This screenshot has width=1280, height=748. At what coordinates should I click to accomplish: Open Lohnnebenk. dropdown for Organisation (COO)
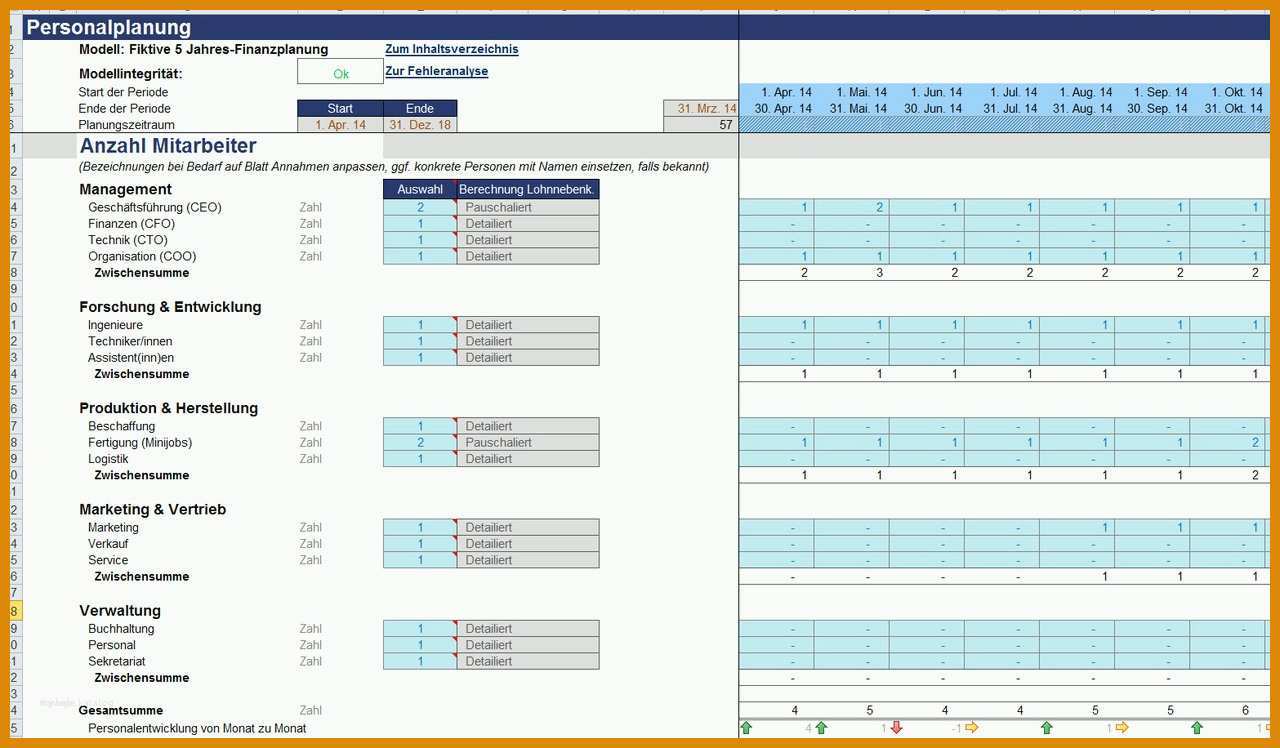click(x=528, y=256)
